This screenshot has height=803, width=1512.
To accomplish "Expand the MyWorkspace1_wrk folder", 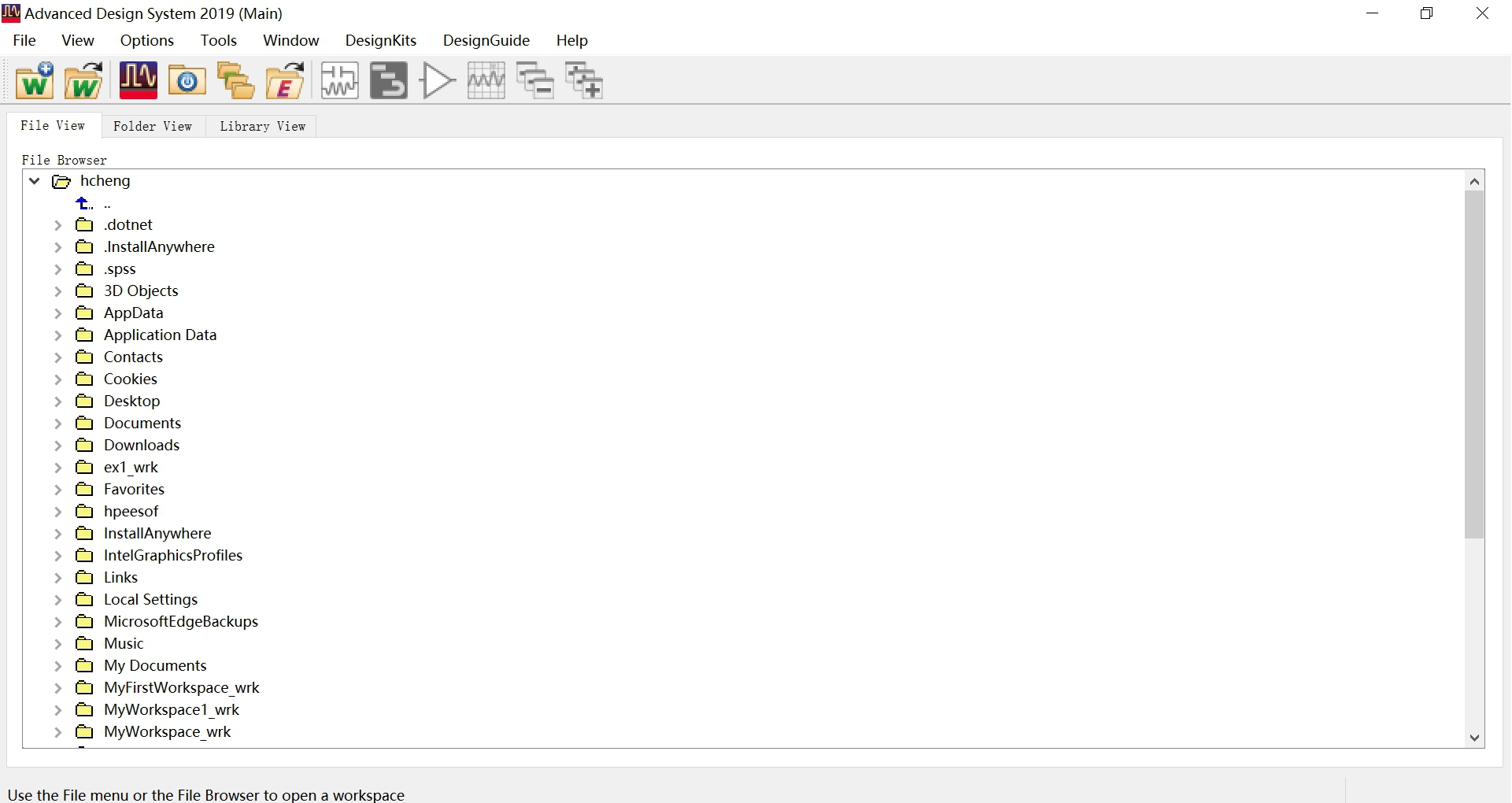I will 58,710.
